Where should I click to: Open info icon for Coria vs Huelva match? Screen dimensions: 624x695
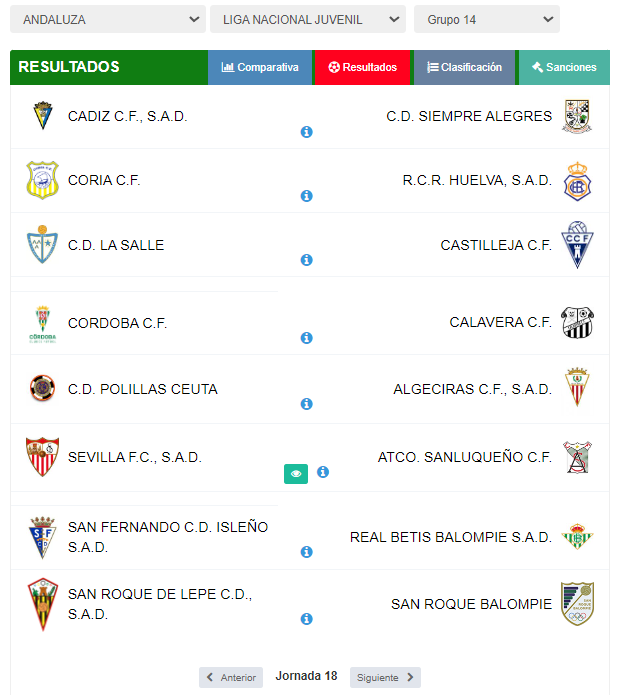point(306,195)
